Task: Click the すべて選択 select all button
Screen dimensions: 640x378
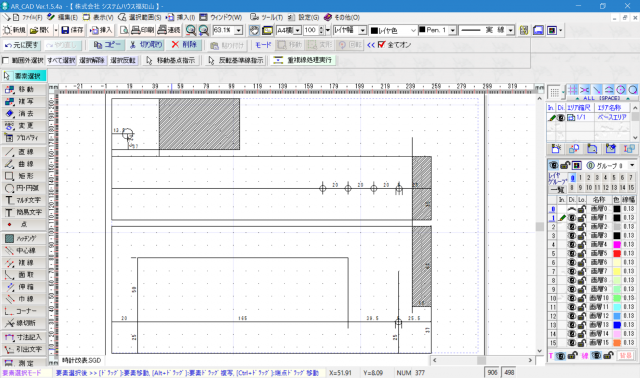Action: pyautogui.click(x=61, y=60)
